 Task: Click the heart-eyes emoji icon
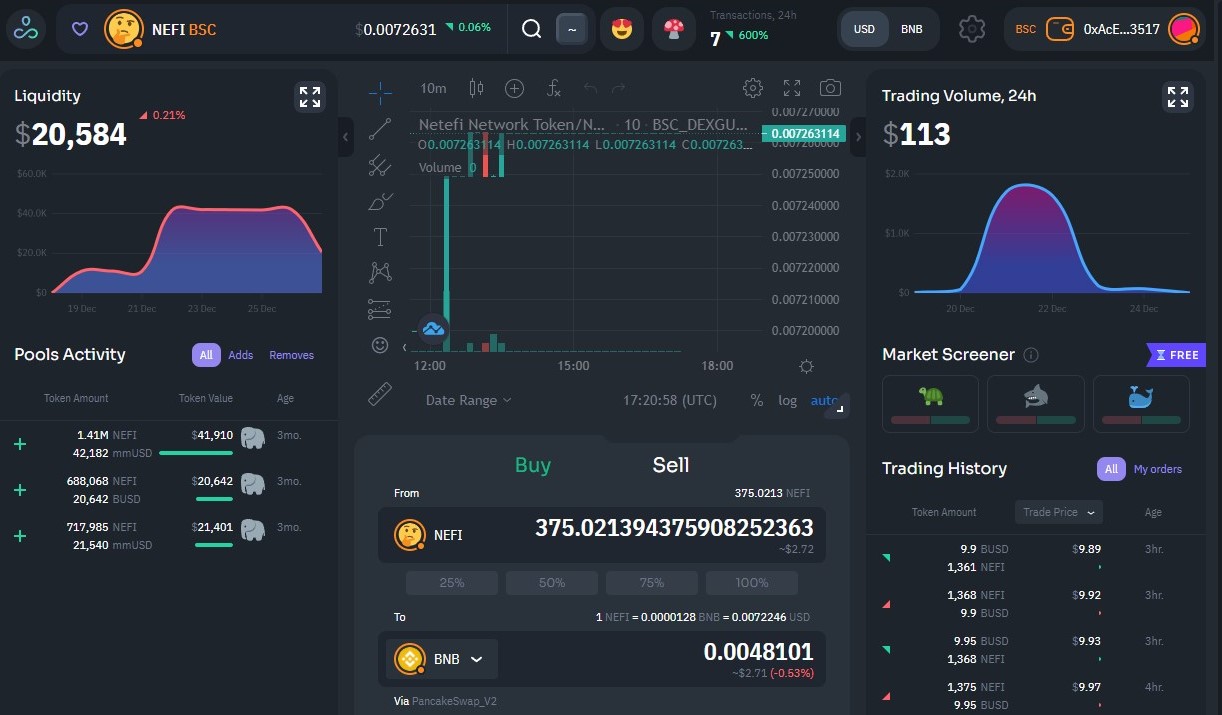(x=622, y=29)
